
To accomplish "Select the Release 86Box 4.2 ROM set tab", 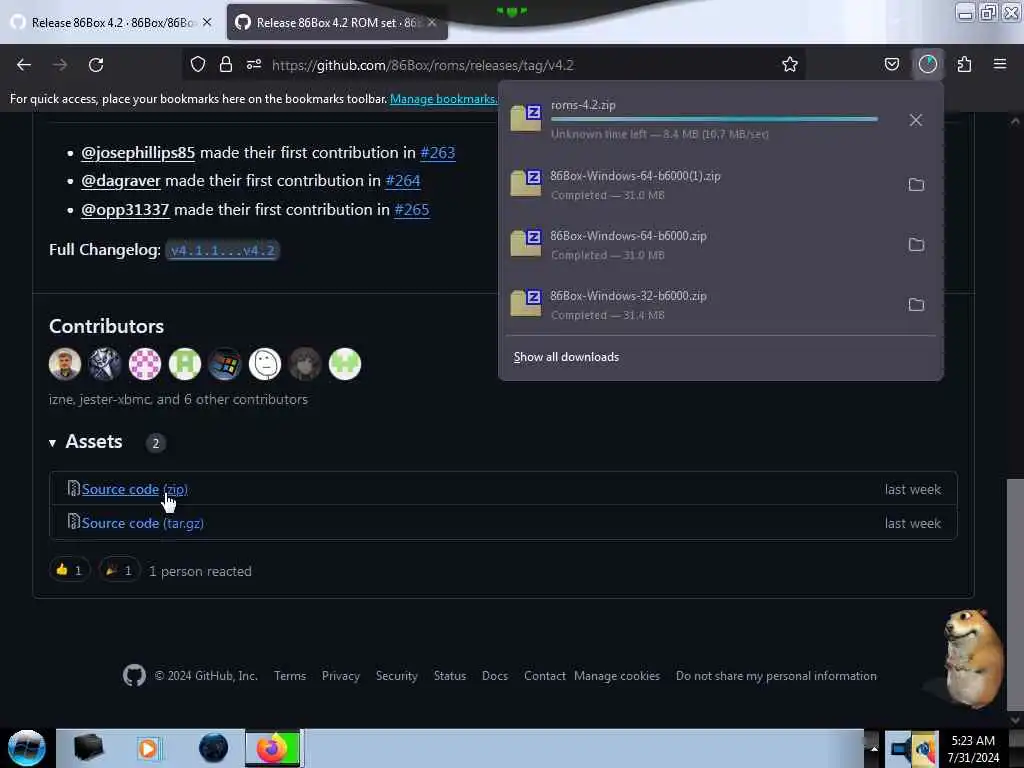I will pos(336,23).
